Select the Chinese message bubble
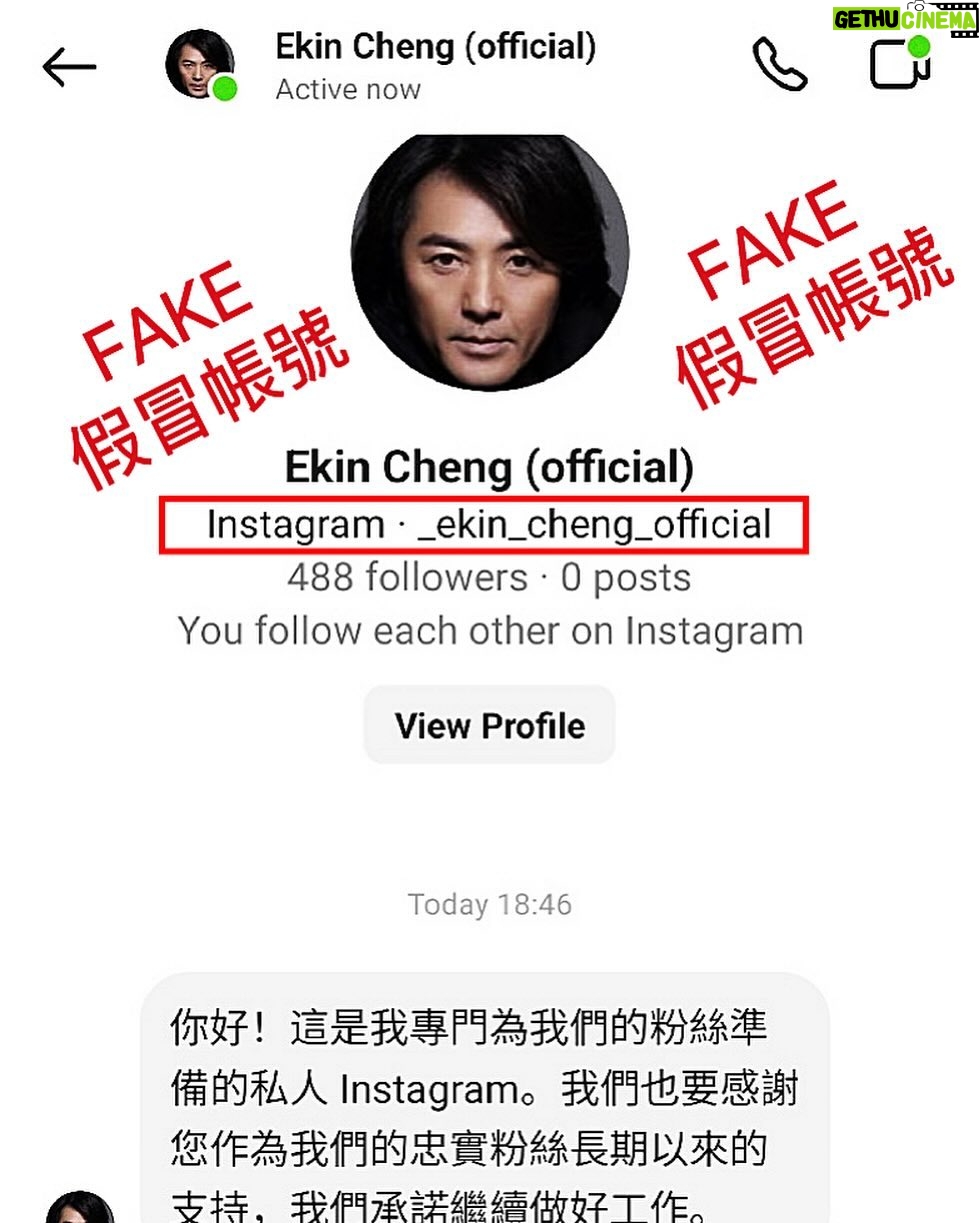 point(485,1098)
